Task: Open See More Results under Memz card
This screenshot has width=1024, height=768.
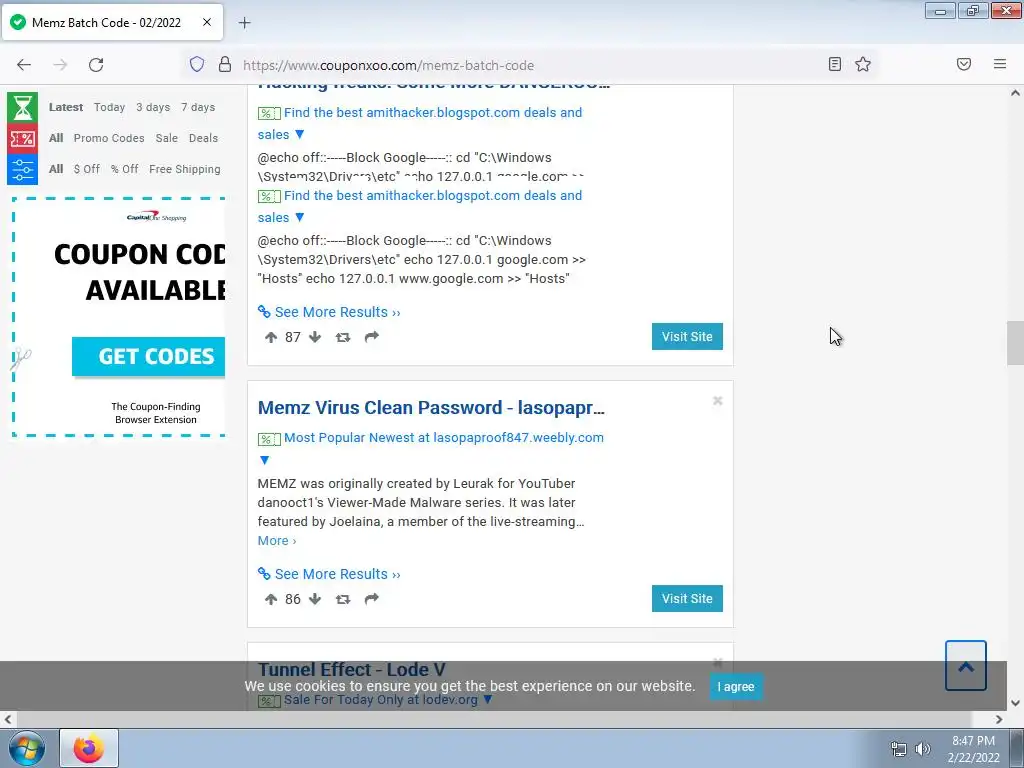Action: tap(337, 574)
